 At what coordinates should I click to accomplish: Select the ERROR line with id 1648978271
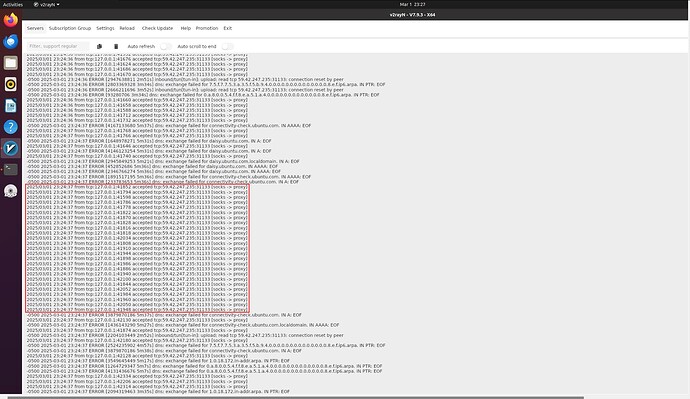[x=149, y=141]
